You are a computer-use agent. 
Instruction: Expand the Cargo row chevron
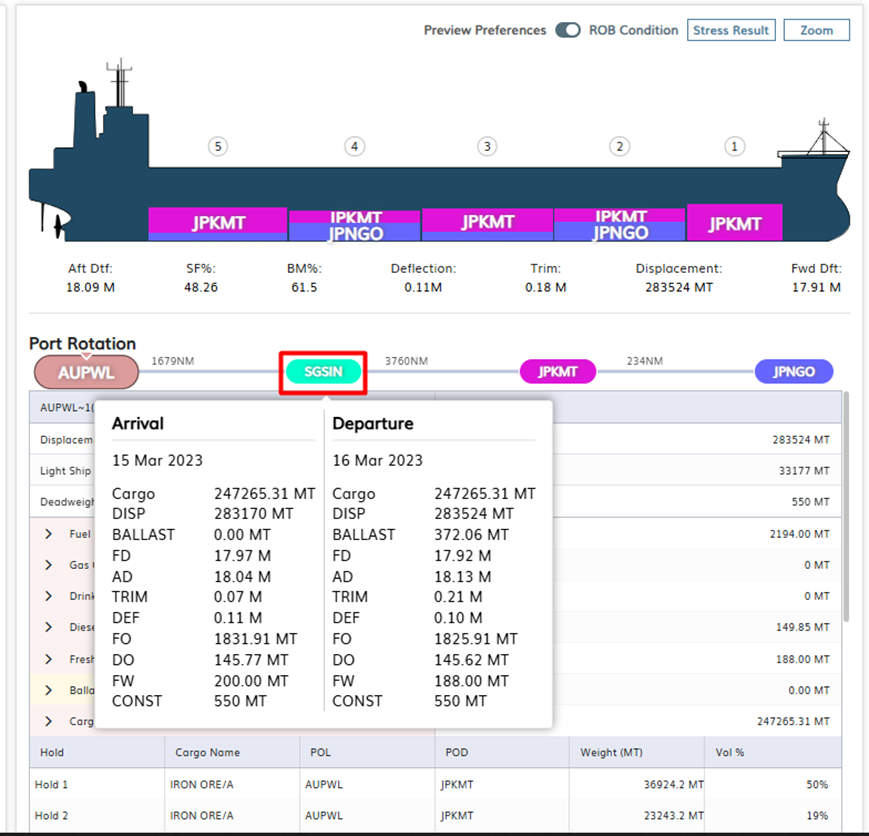click(48, 721)
